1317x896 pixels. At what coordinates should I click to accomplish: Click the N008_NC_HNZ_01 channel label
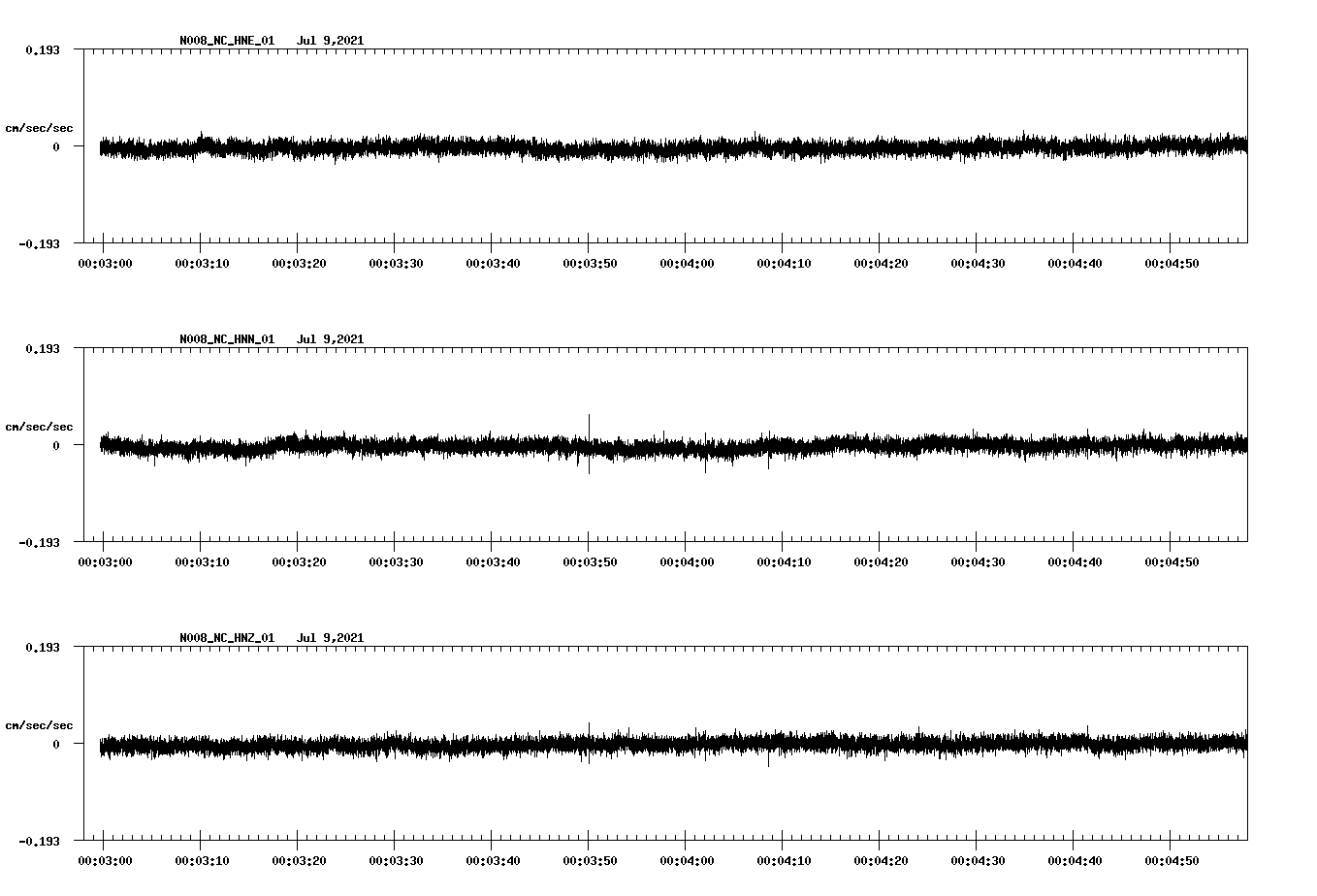pyautogui.click(x=225, y=637)
